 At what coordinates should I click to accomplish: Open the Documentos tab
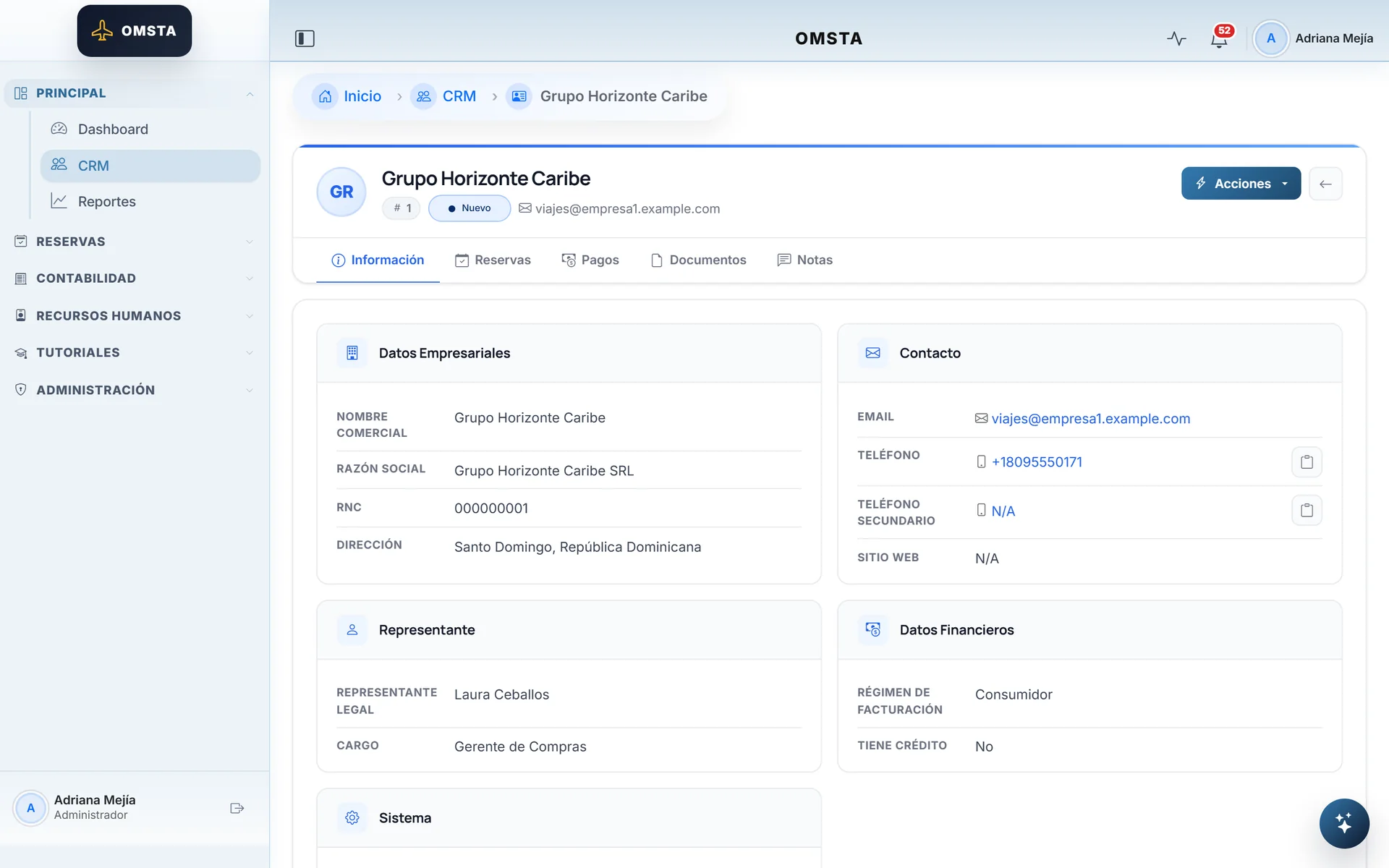[x=699, y=260]
